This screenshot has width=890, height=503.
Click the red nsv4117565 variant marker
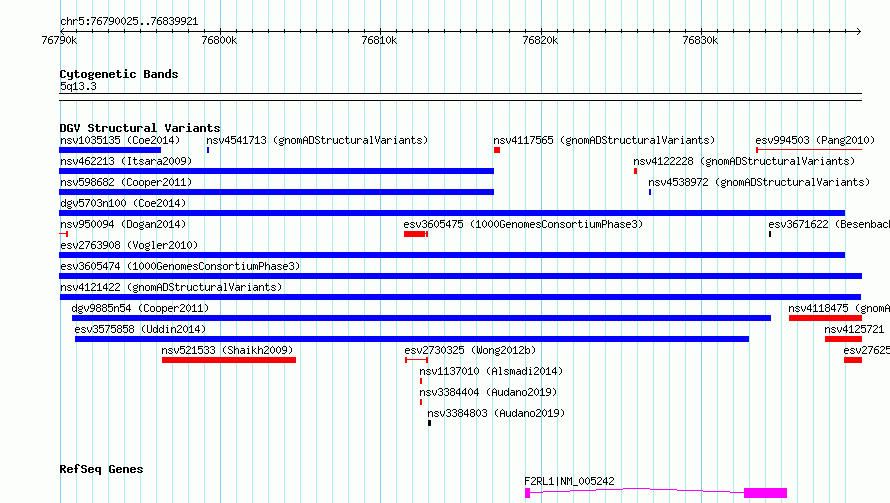click(497, 150)
